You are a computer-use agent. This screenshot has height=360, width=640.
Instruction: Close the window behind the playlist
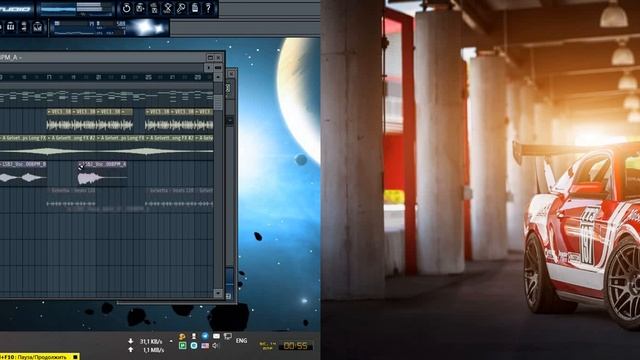pyautogui.click(x=232, y=74)
